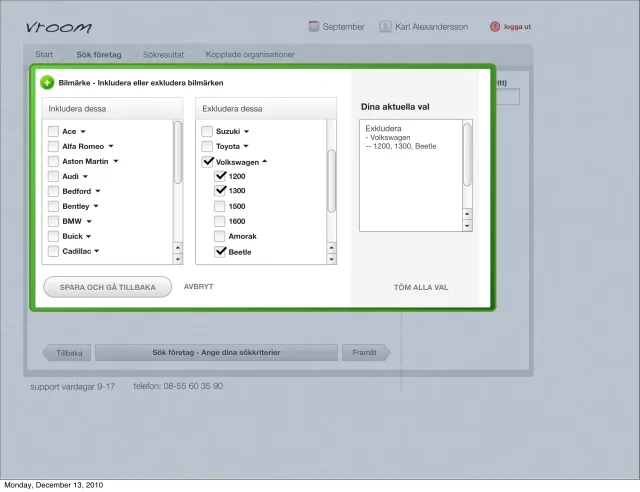
Task: Uncheck the 1300 model checkbox
Action: (x=220, y=190)
